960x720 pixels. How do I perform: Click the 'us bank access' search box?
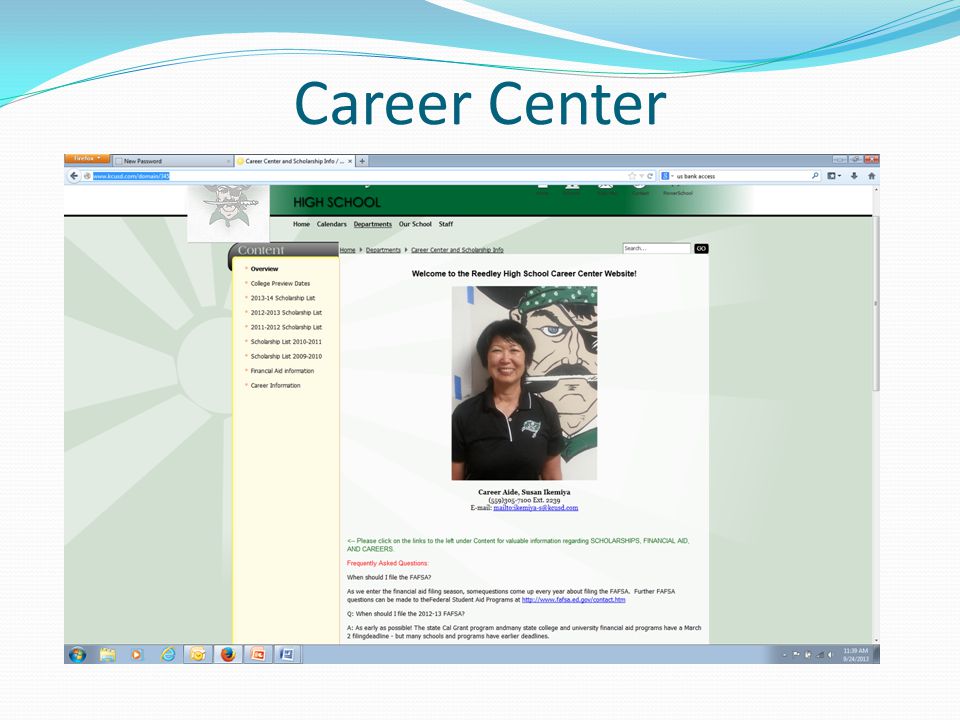pyautogui.click(x=742, y=176)
